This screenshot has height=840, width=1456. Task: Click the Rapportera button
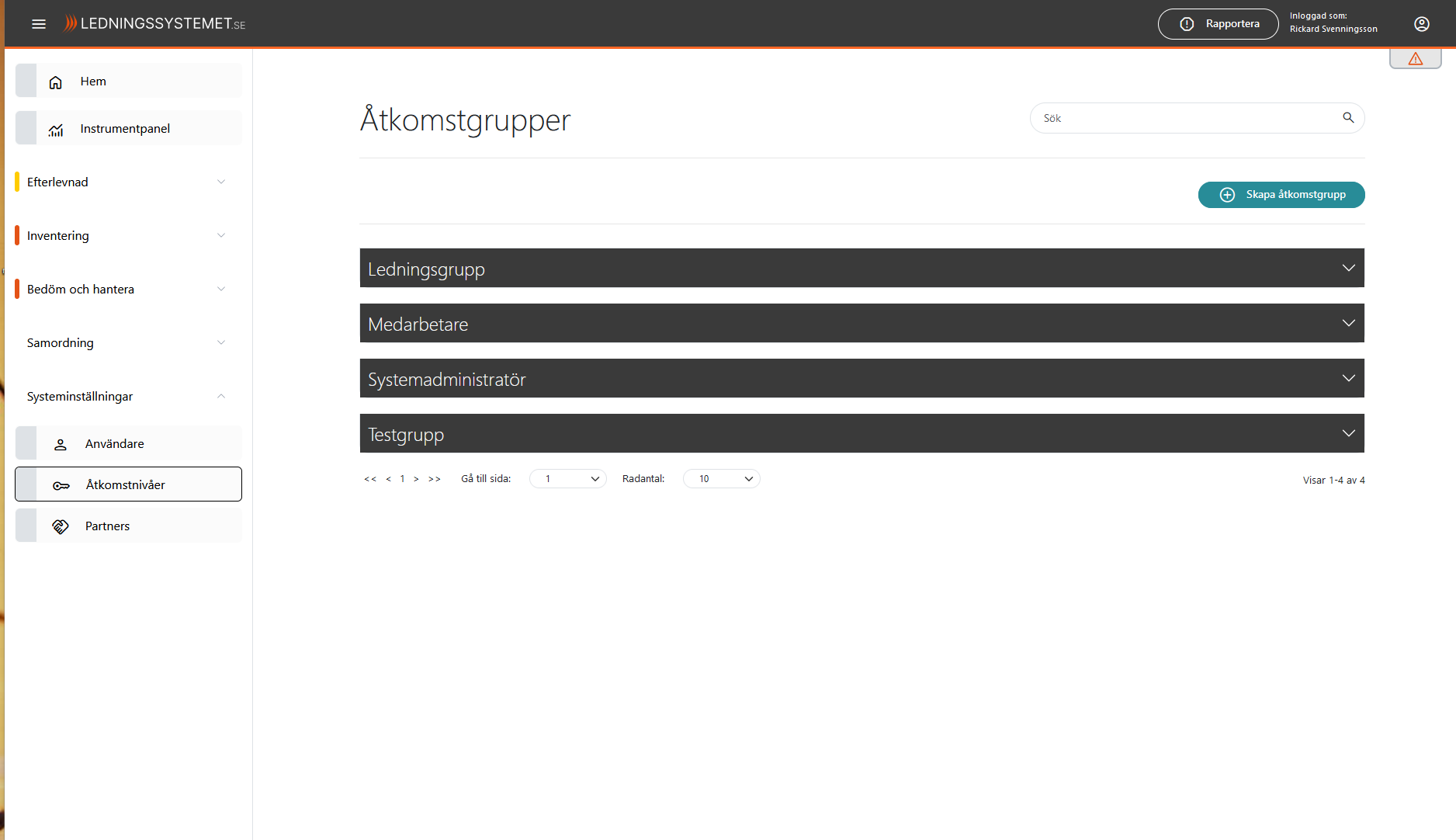pyautogui.click(x=1218, y=24)
